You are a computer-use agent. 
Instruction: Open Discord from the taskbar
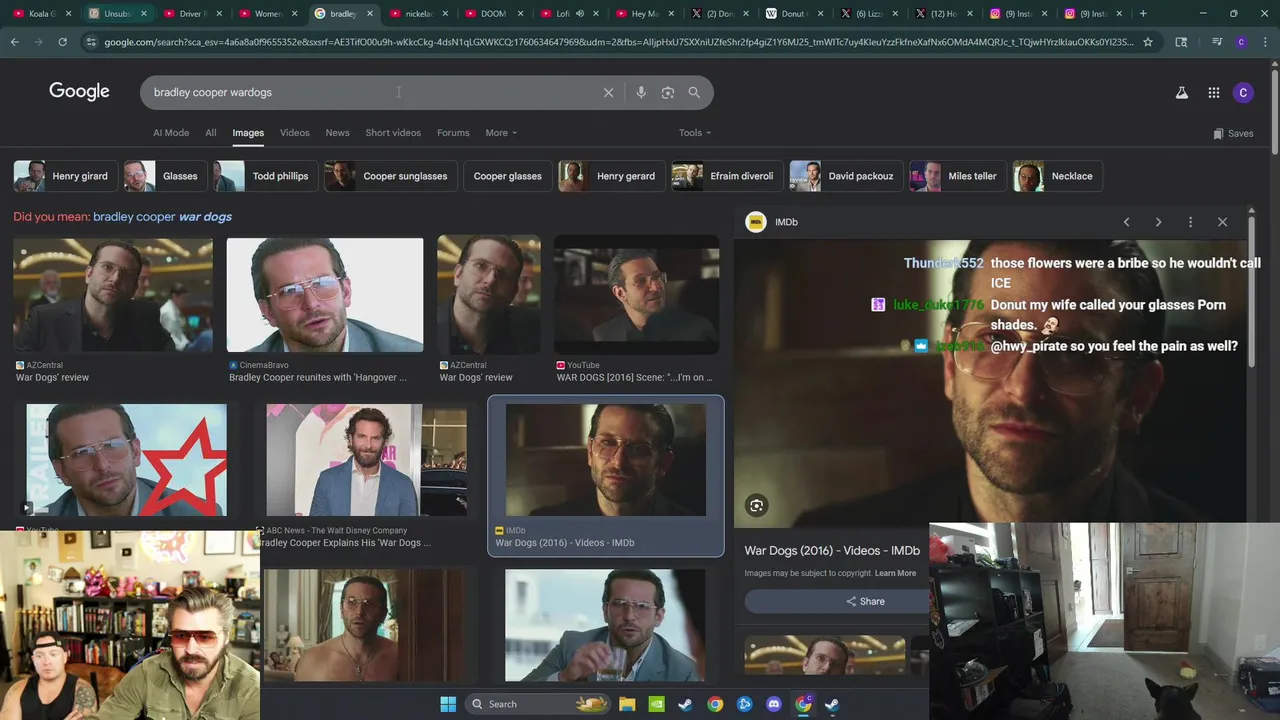click(x=773, y=704)
